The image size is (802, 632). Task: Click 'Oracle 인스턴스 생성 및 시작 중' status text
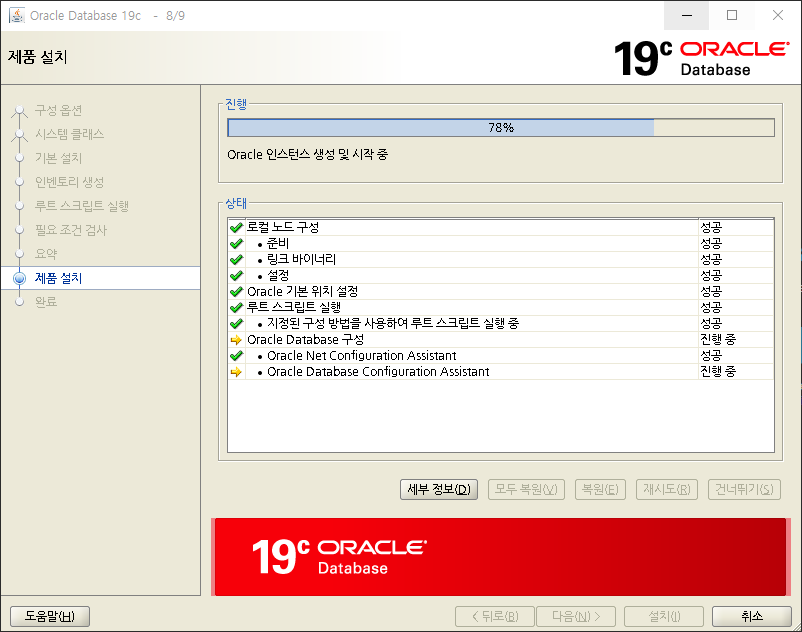point(307,154)
